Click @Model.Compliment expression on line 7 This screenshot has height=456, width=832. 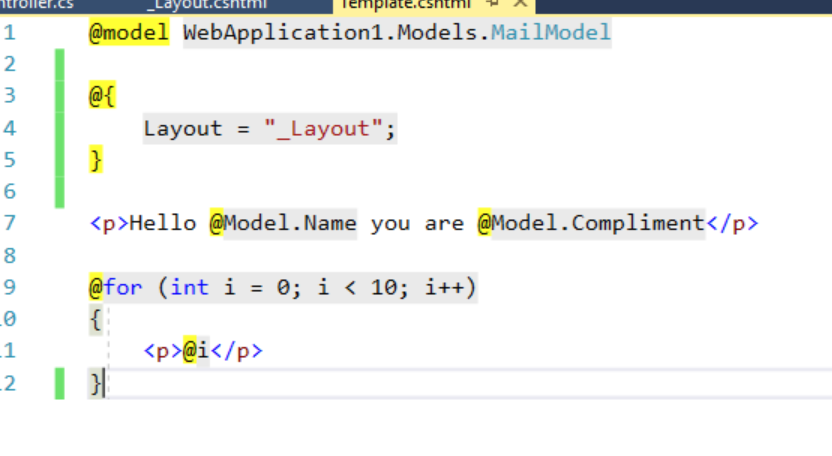click(591, 223)
